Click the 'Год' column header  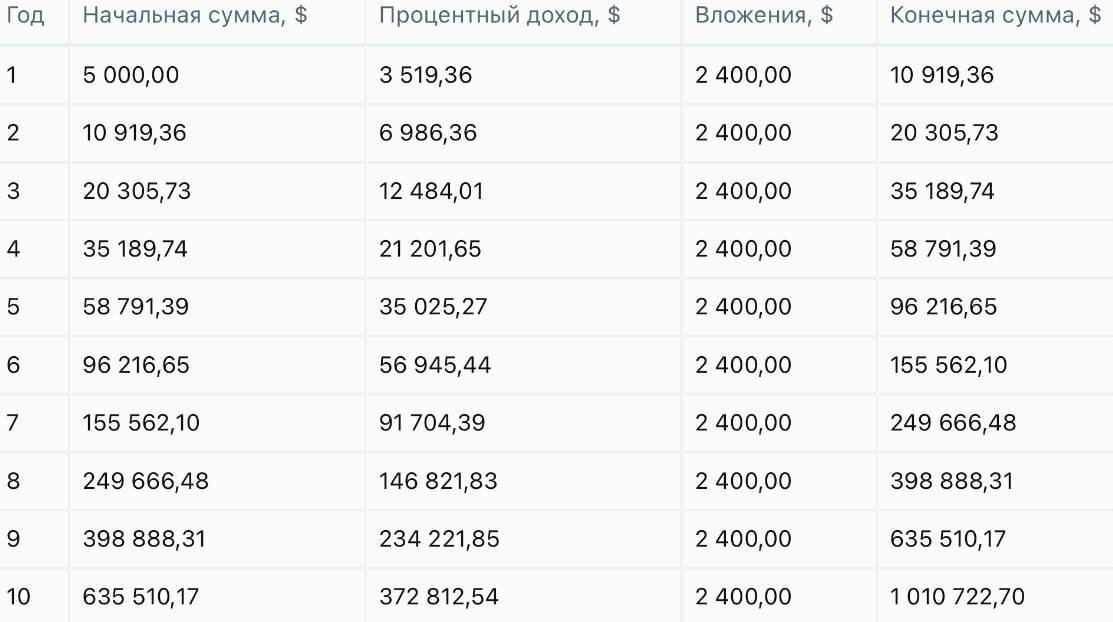coord(26,15)
